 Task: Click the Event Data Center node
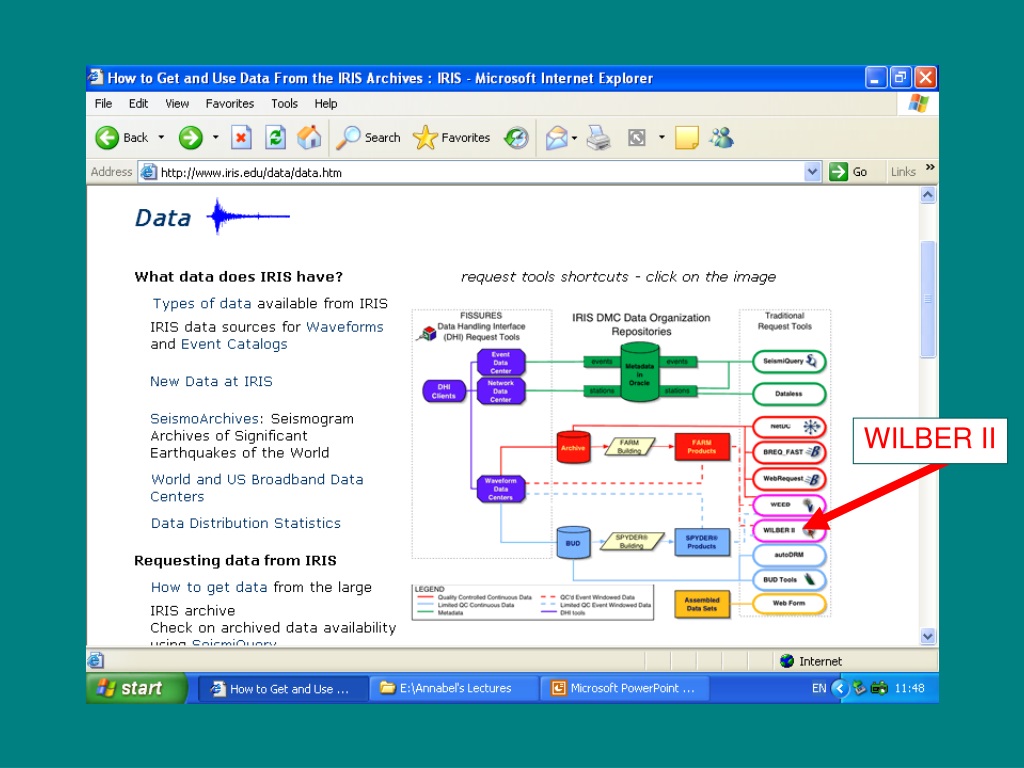point(501,362)
